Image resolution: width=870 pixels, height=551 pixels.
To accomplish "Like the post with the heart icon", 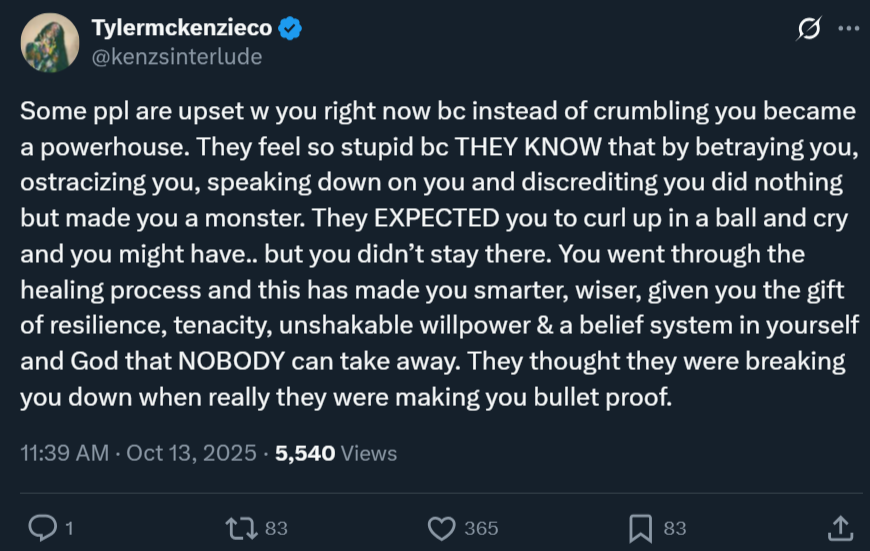I will tap(441, 527).
